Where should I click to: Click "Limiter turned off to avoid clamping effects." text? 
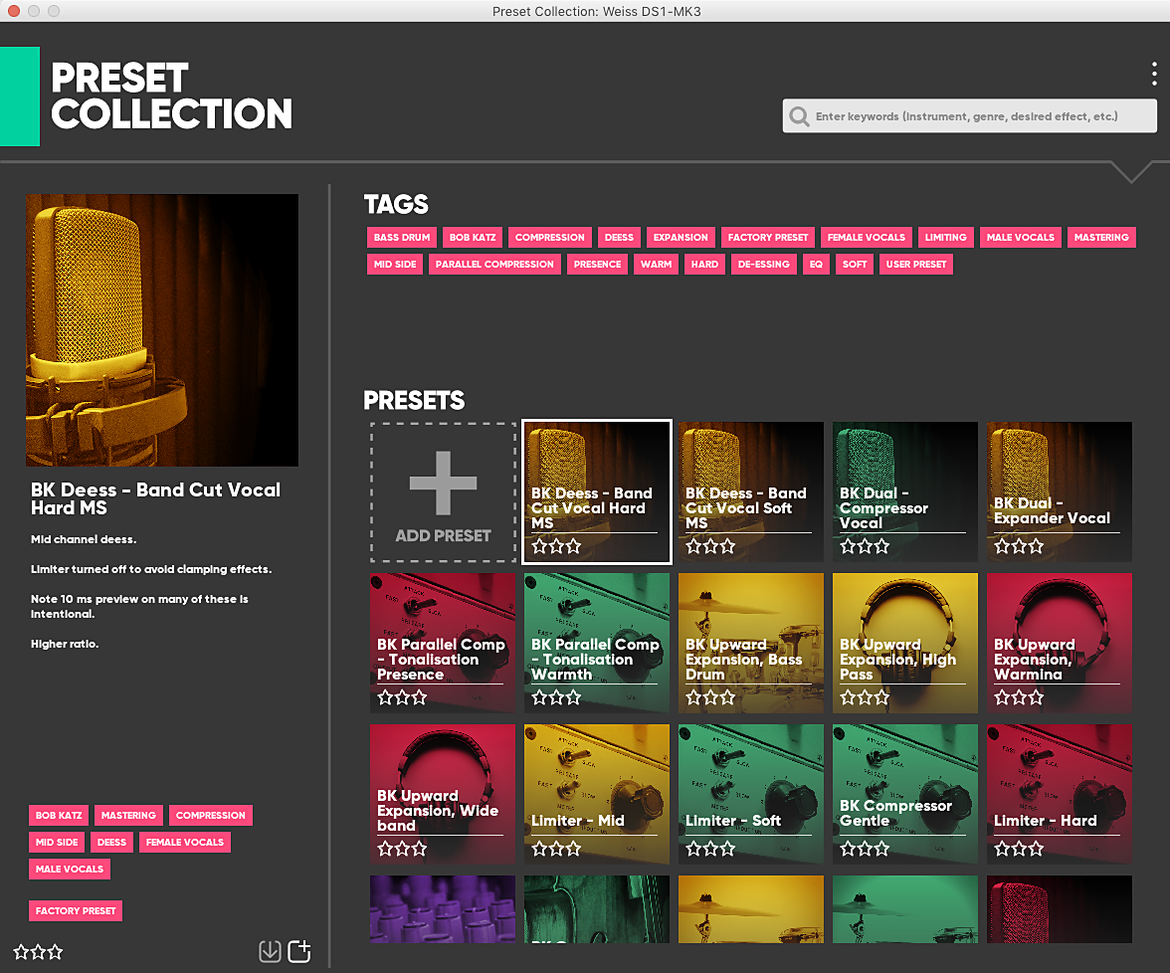point(151,569)
